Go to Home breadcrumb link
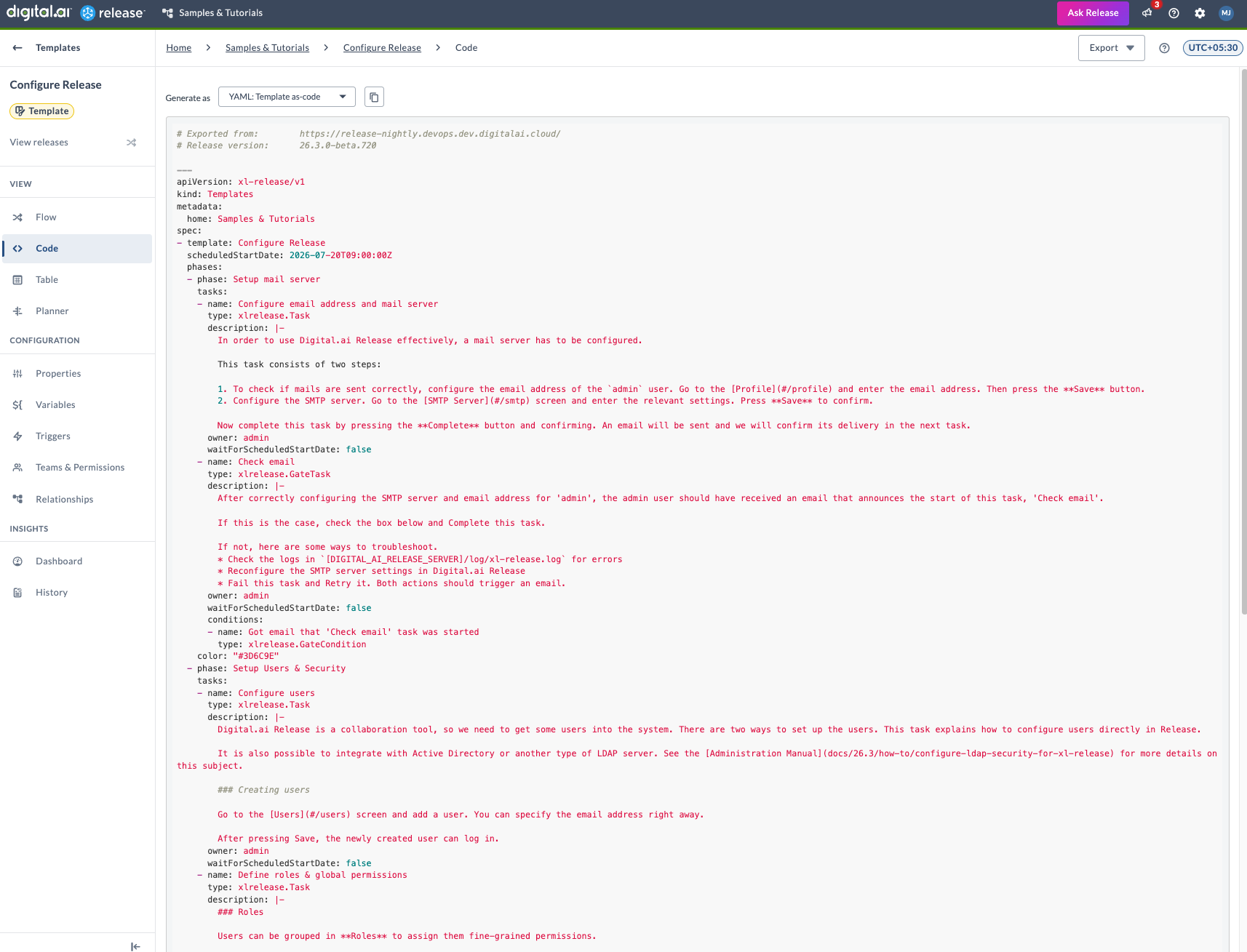1247x952 pixels. 179,48
